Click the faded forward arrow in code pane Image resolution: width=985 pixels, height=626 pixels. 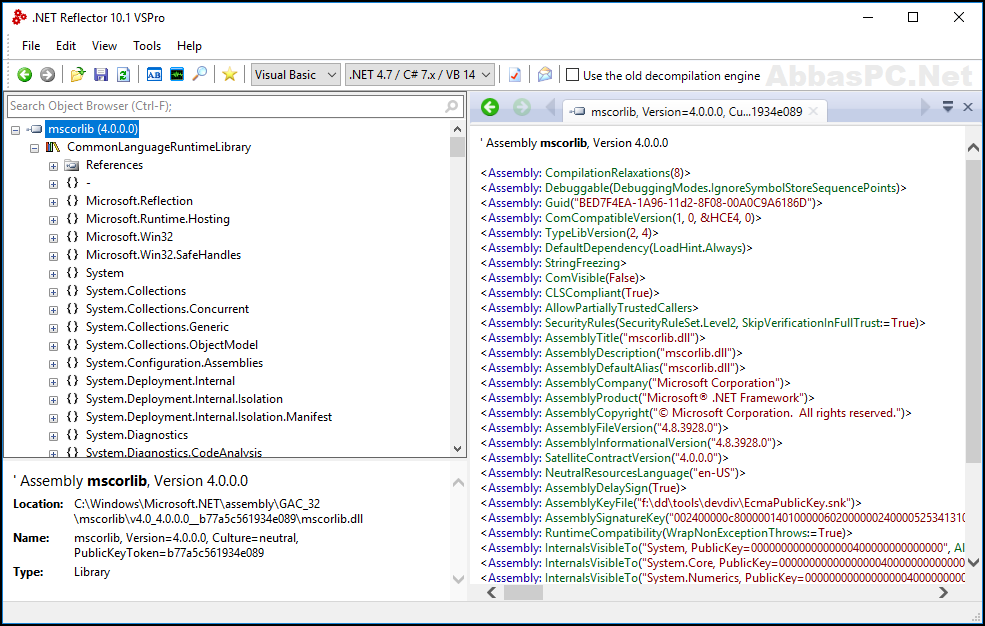[521, 107]
